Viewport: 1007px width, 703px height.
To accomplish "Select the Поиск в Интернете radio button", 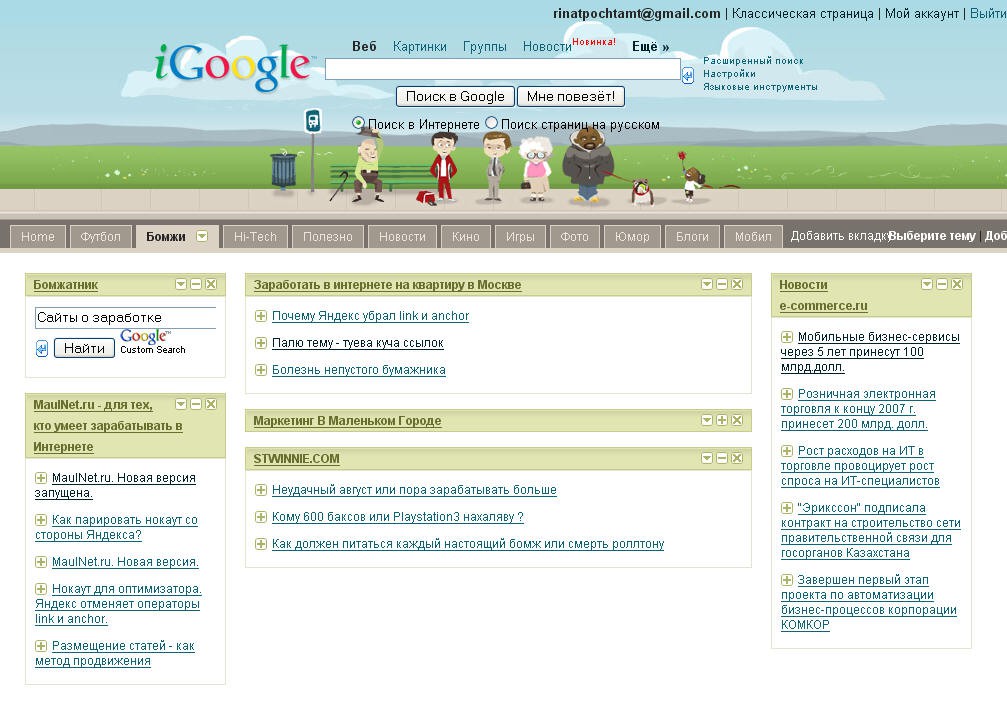I will click(x=358, y=123).
